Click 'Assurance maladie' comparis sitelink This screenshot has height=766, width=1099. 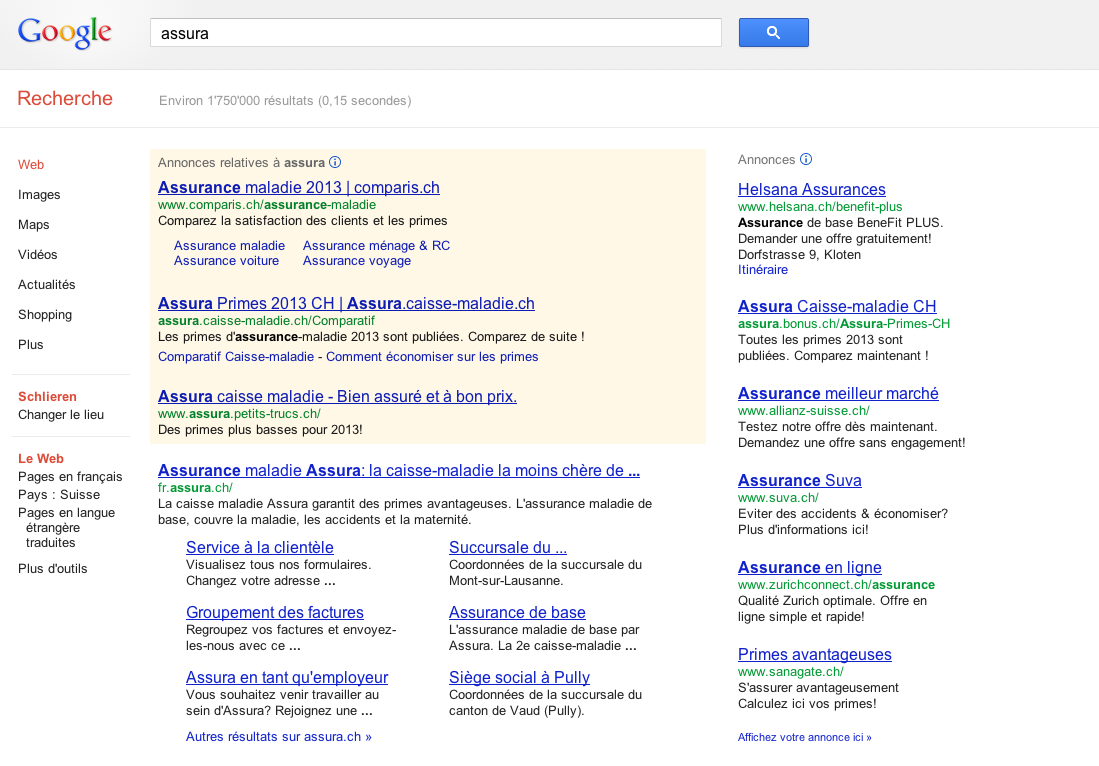tap(229, 245)
